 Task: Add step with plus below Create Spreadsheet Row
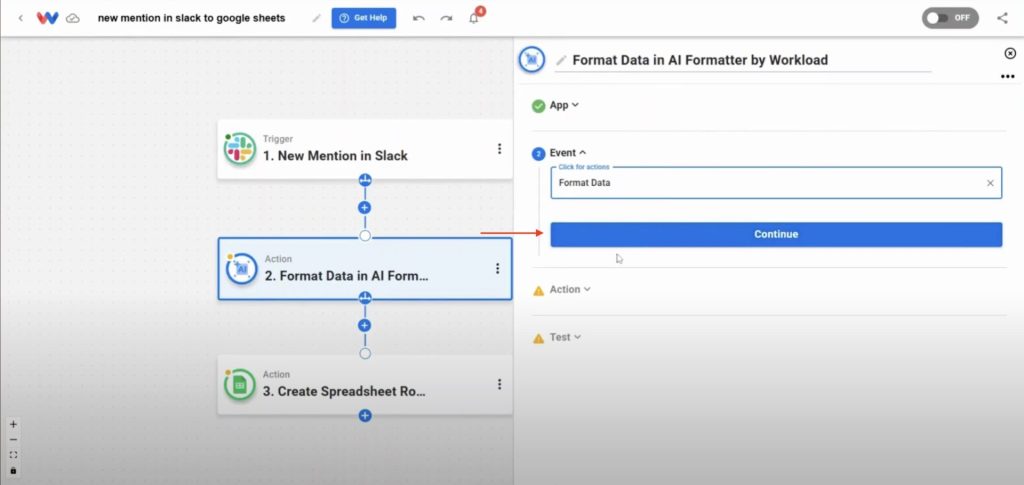(365, 415)
